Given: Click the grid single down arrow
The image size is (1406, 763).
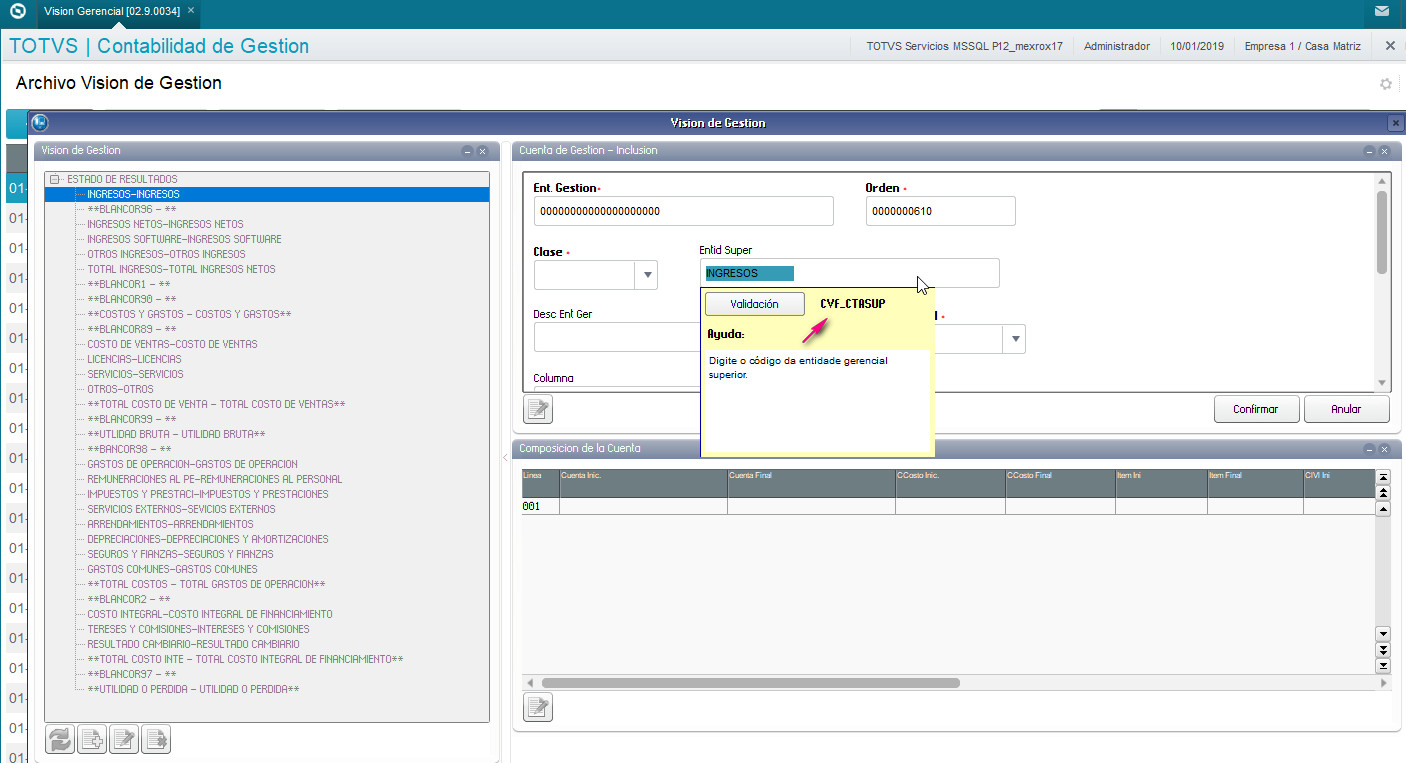Looking at the screenshot, I should (x=1384, y=634).
